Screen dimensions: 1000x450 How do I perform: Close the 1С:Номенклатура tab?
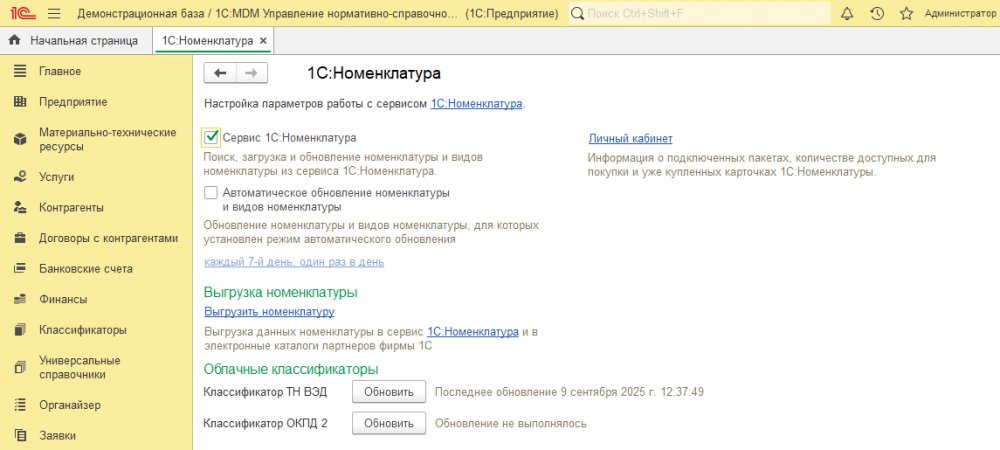tap(263, 41)
